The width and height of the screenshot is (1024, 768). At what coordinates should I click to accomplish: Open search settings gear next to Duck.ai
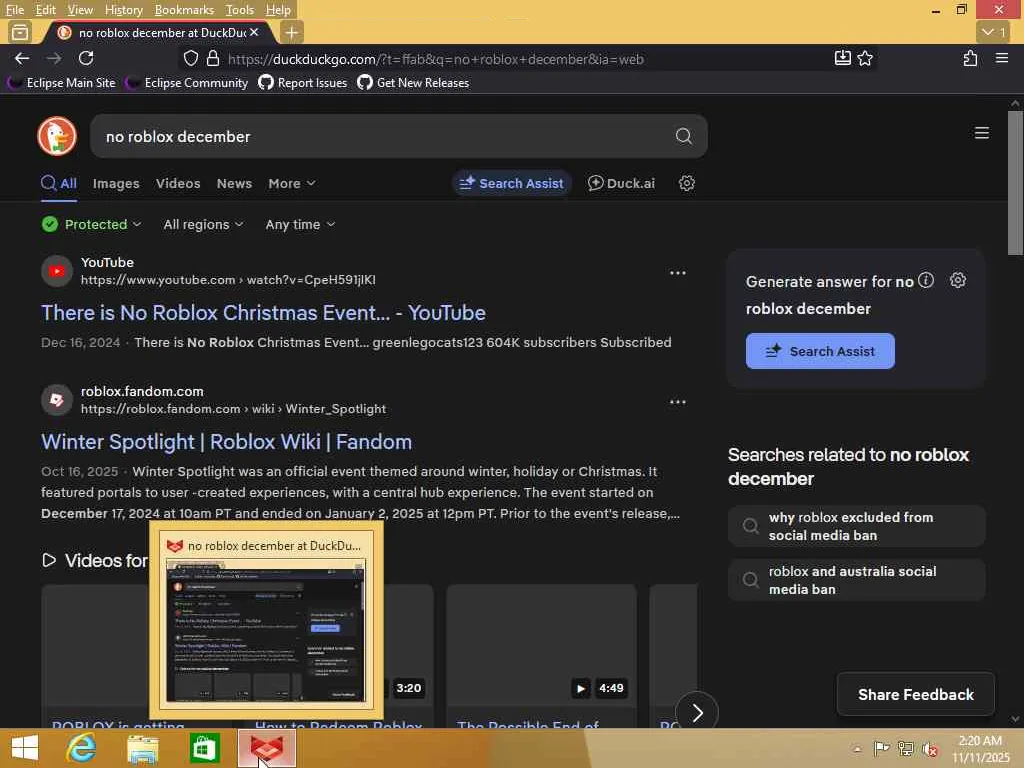686,184
